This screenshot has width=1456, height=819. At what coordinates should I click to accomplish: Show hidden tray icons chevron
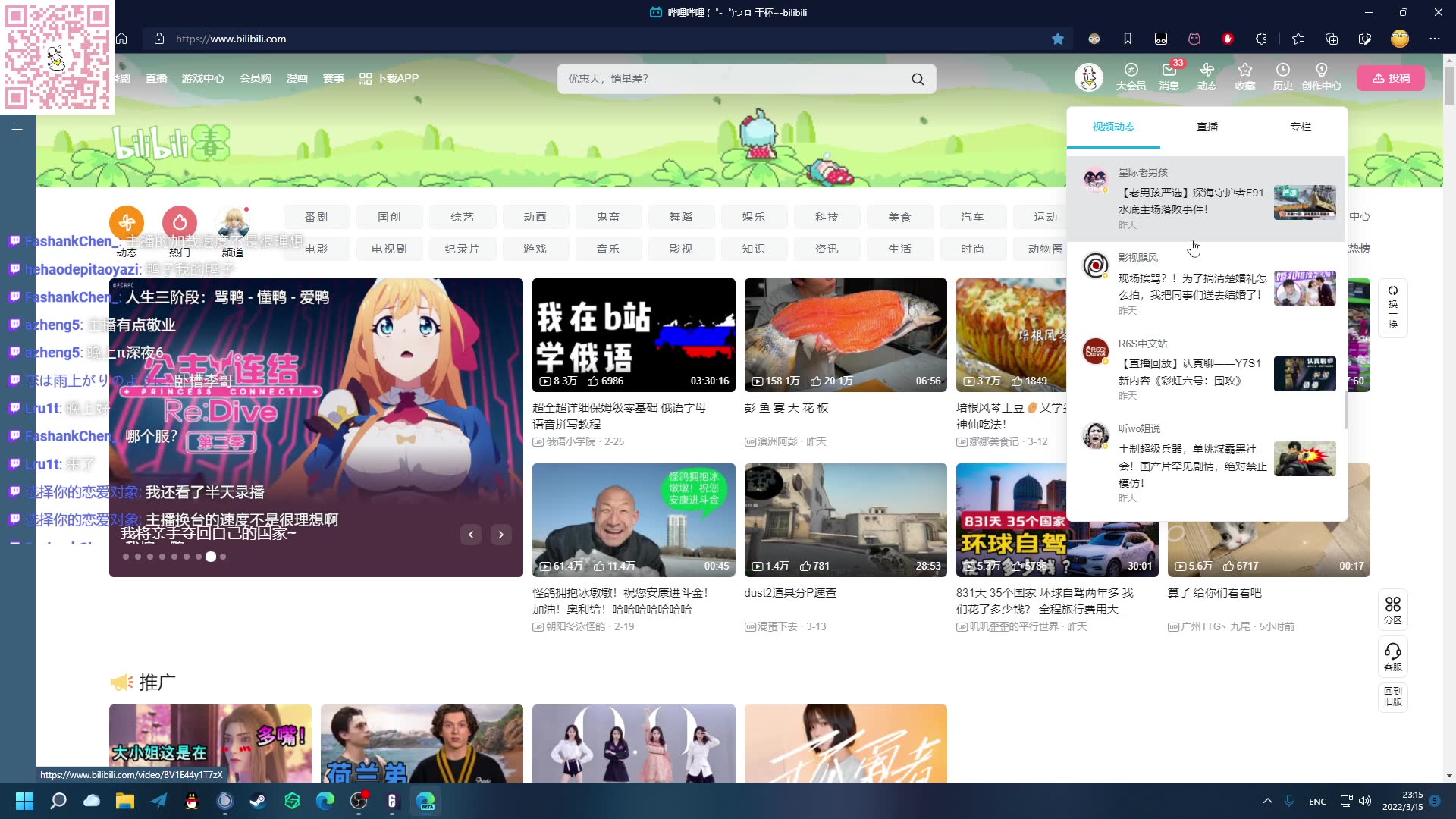click(1267, 801)
